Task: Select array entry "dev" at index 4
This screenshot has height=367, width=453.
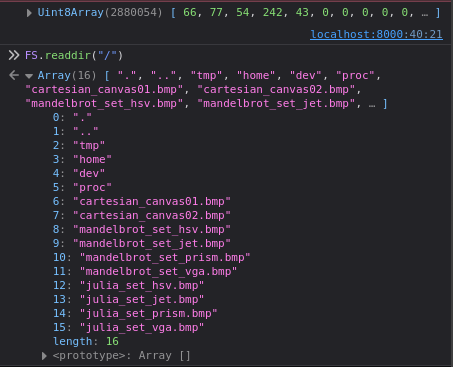Action: tap(79, 173)
